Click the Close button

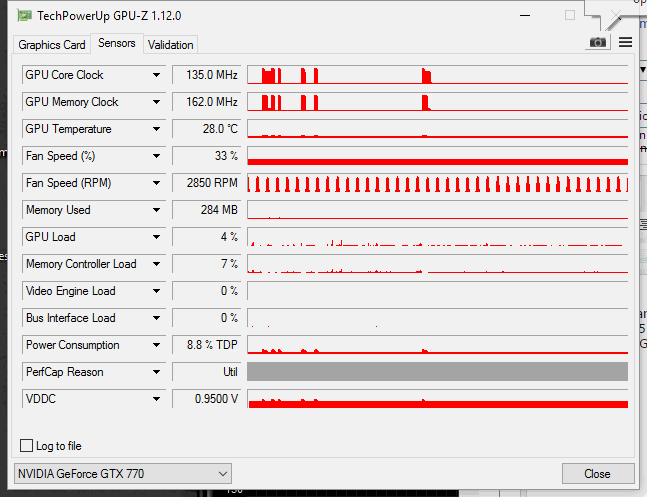click(598, 473)
